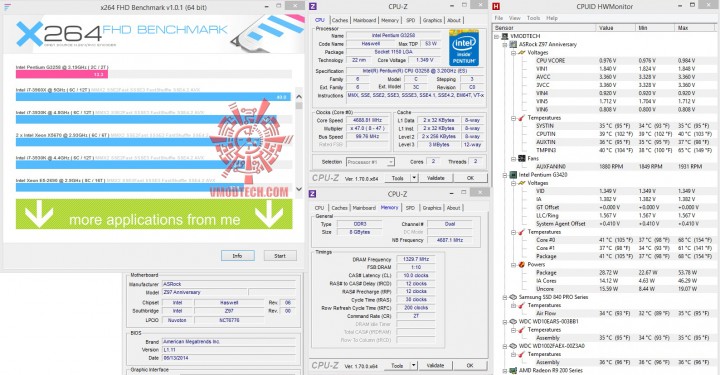Open Tools dropdown arrow in lower CPU-Z
The width and height of the screenshot is (720, 375).
414,365
